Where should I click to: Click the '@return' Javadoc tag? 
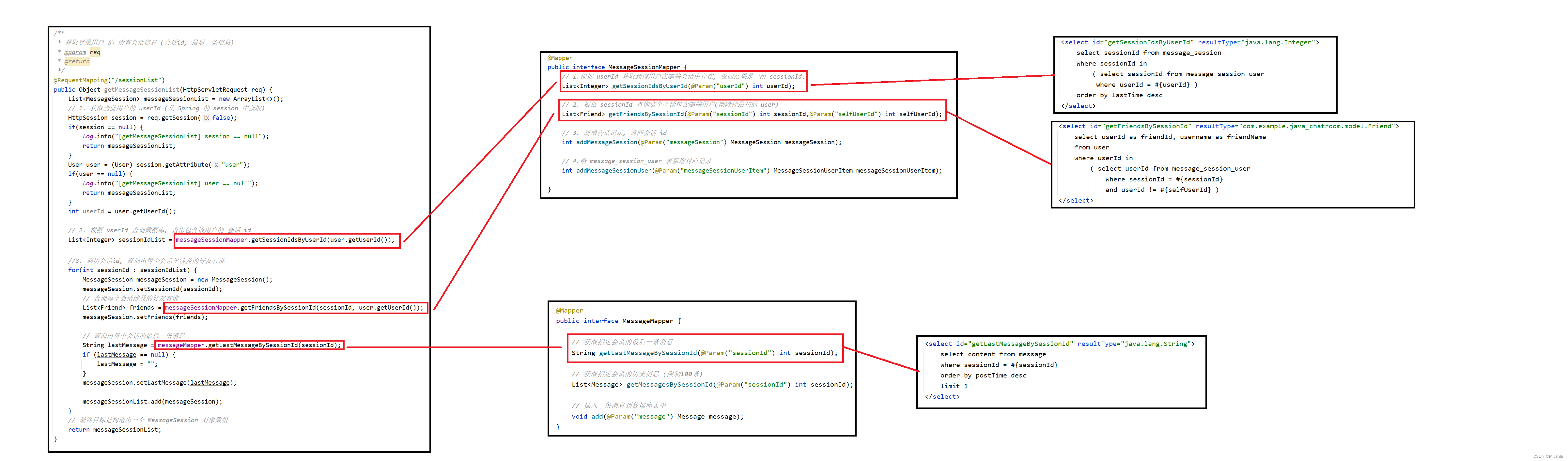[x=77, y=61]
